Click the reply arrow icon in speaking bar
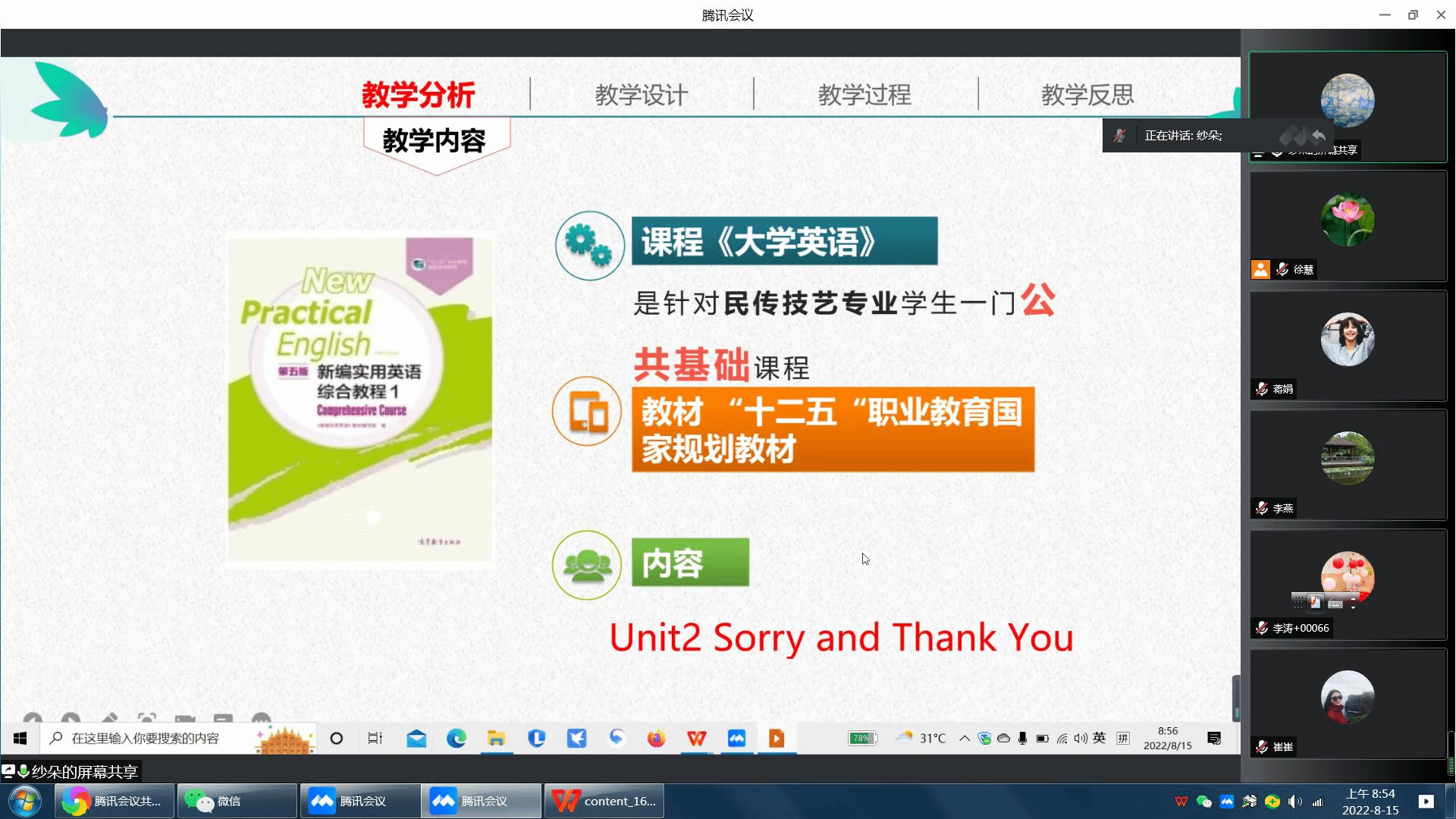This screenshot has width=1456, height=819. click(1319, 136)
